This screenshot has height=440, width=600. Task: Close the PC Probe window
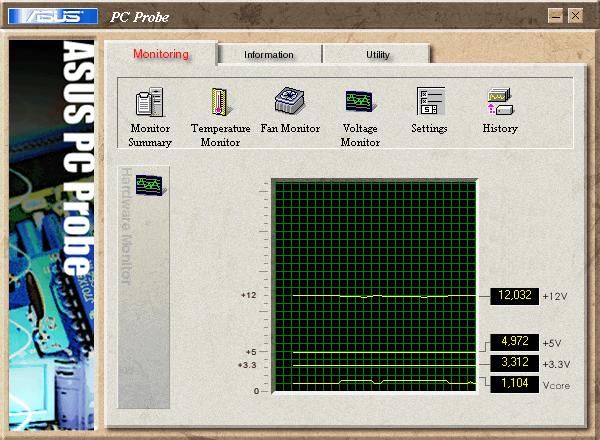coord(575,16)
